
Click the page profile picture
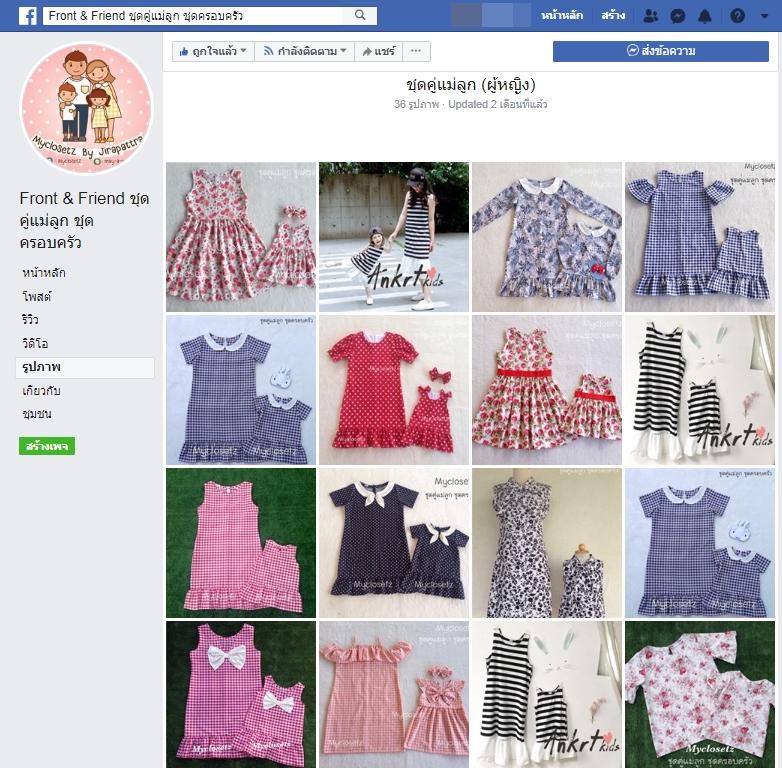(x=86, y=108)
